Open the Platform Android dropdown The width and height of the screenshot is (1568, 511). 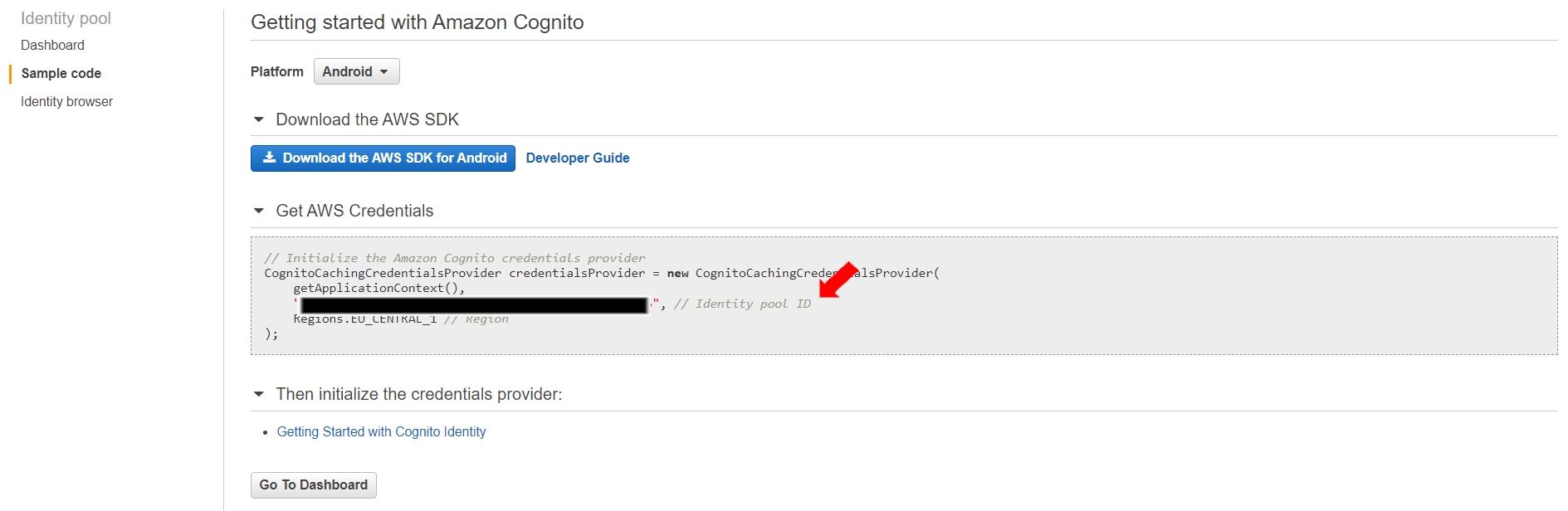(356, 72)
